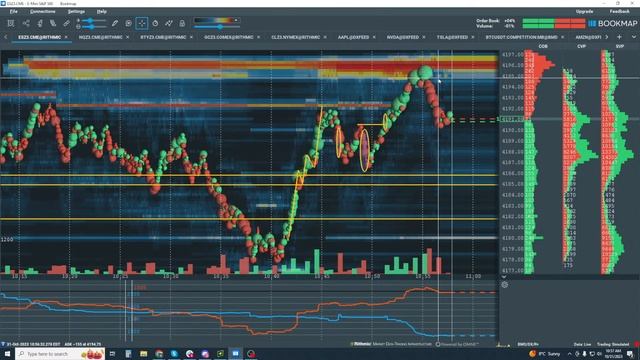Click the SVP column header
The image size is (640, 360).
coord(620,47)
